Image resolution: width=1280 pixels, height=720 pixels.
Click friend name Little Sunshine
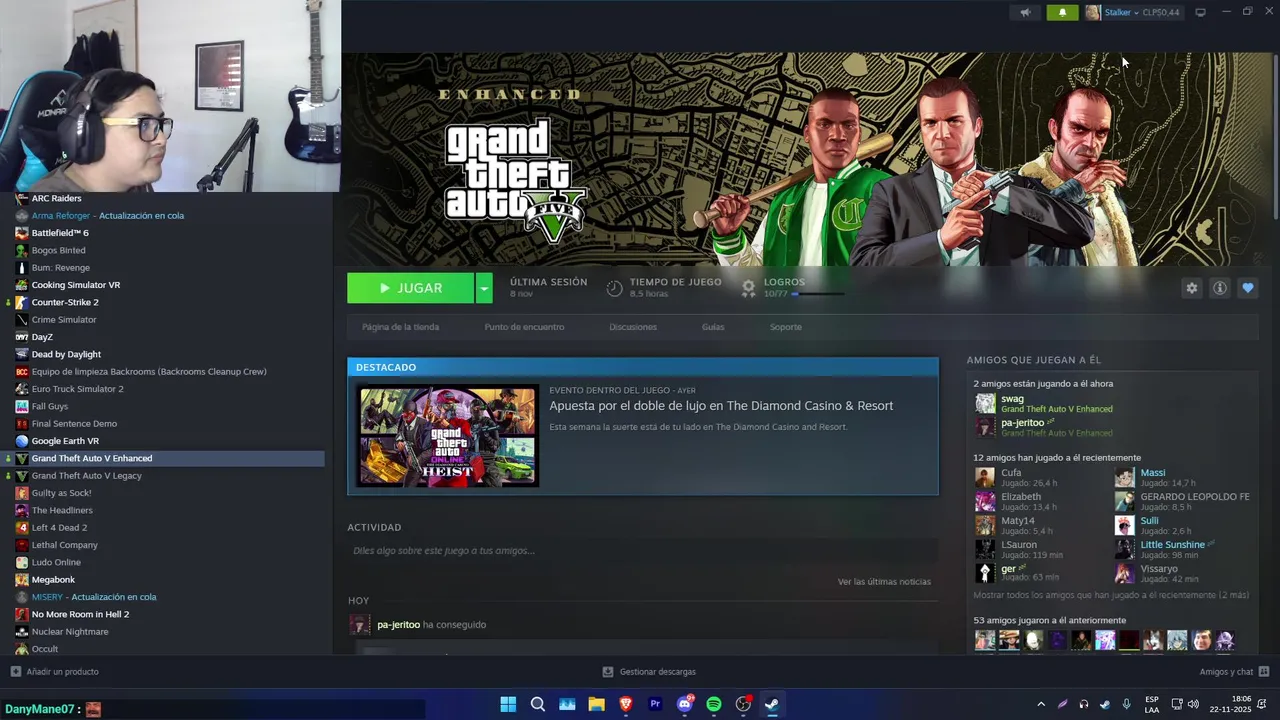tap(1172, 545)
